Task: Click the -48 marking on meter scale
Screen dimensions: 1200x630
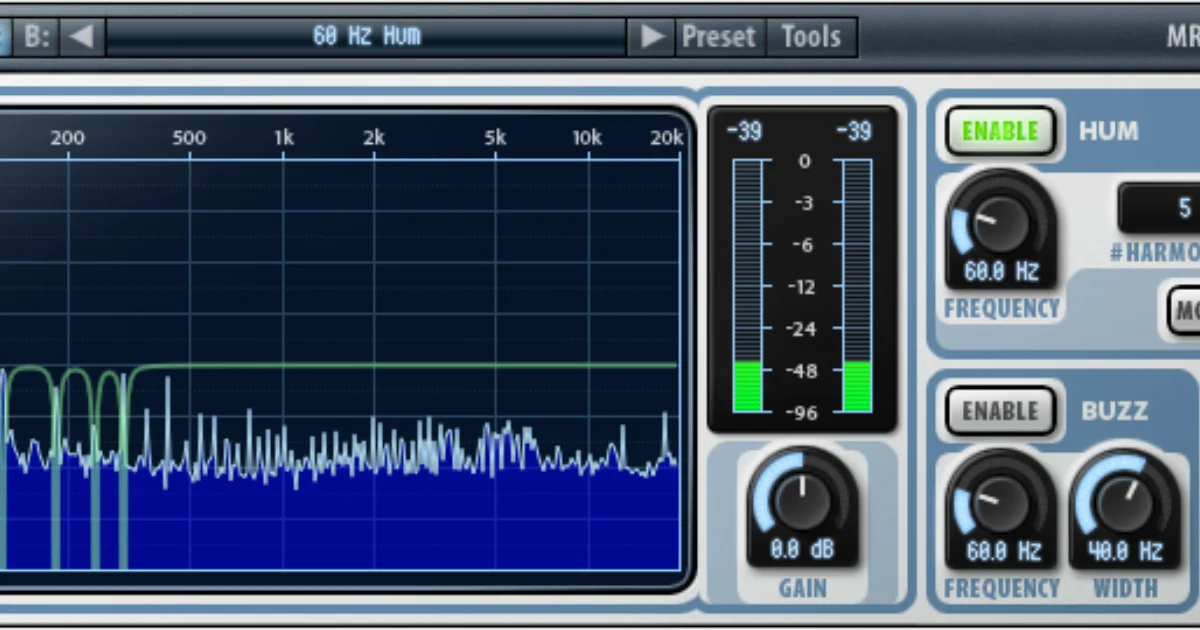Action: pyautogui.click(x=804, y=371)
